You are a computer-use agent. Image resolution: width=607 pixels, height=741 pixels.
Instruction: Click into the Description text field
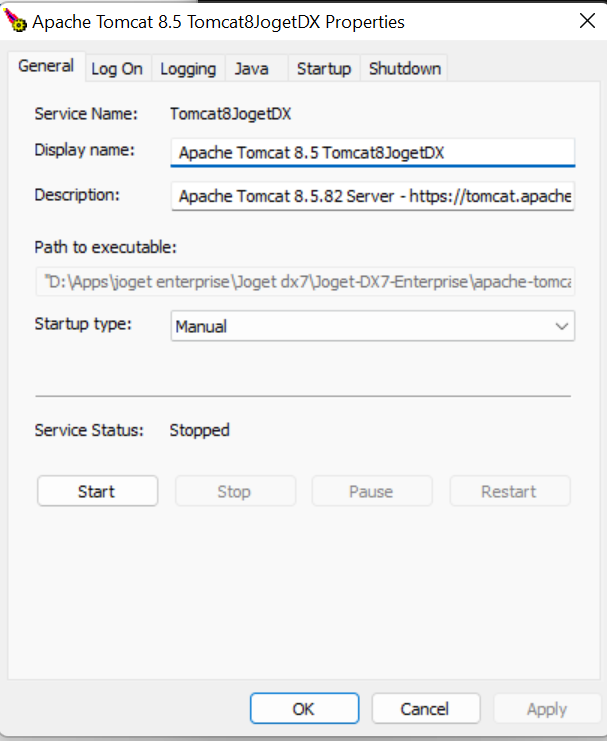click(373, 196)
